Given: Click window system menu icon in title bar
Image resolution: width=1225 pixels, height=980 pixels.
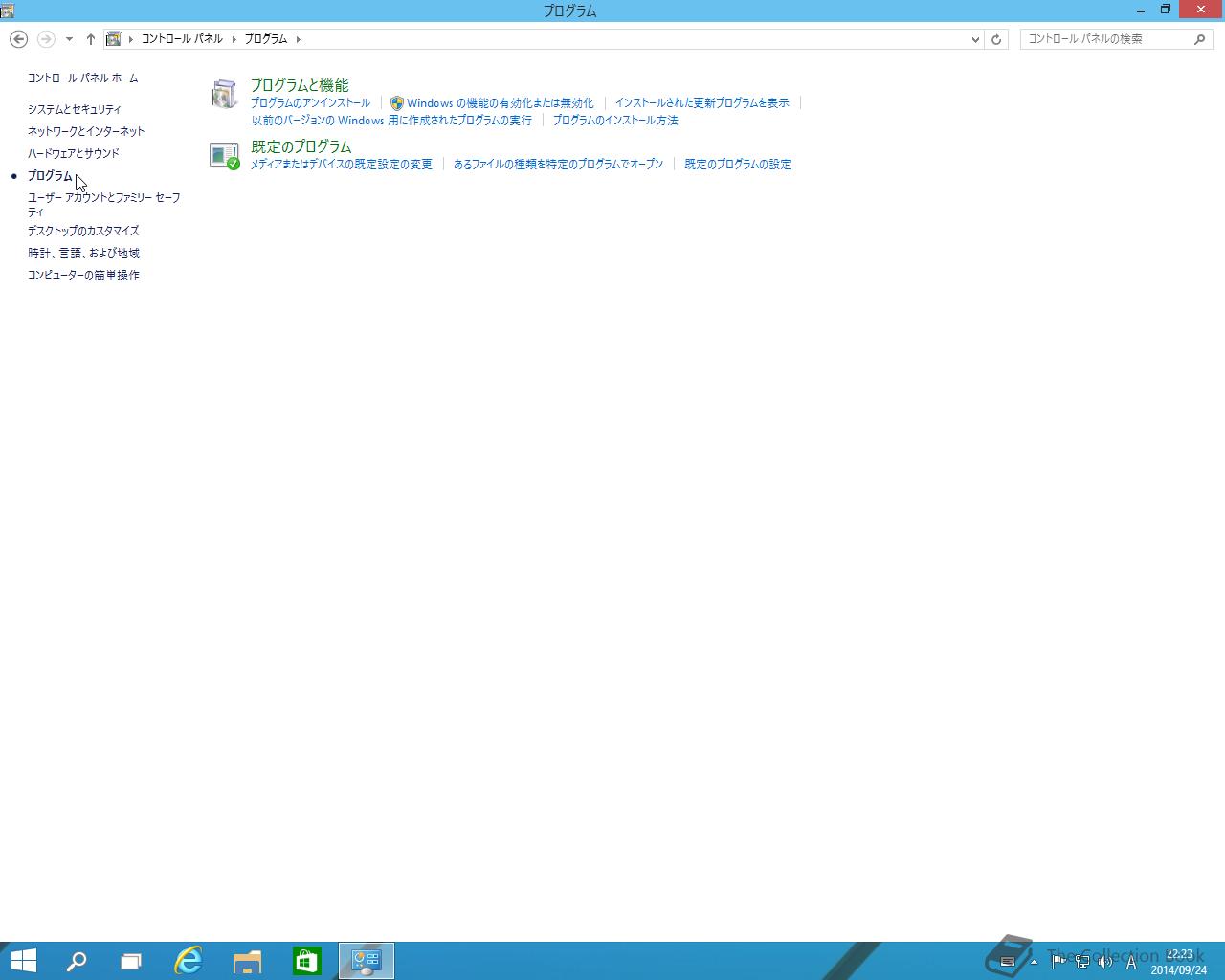Looking at the screenshot, I should [x=8, y=11].
